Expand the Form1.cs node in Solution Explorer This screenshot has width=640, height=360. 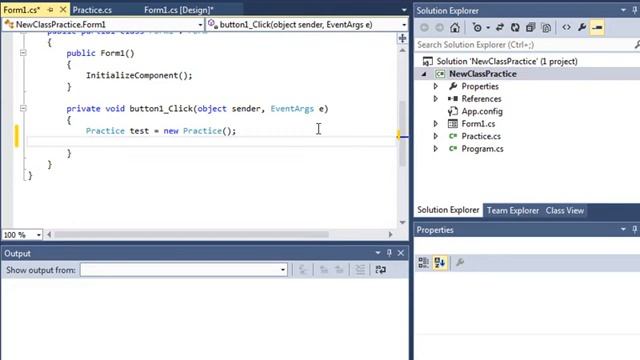[x=436, y=124]
